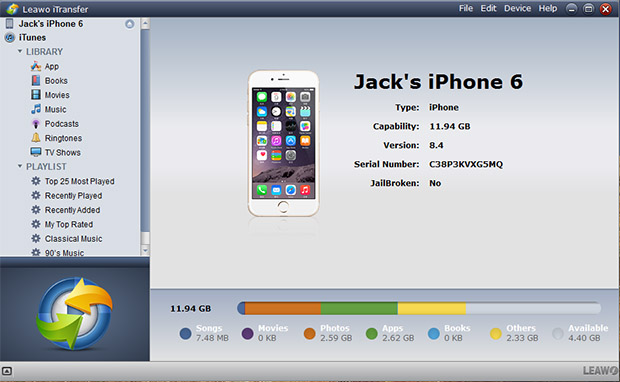The width and height of the screenshot is (620, 382).
Task: Open the Device menu
Action: click(x=517, y=8)
